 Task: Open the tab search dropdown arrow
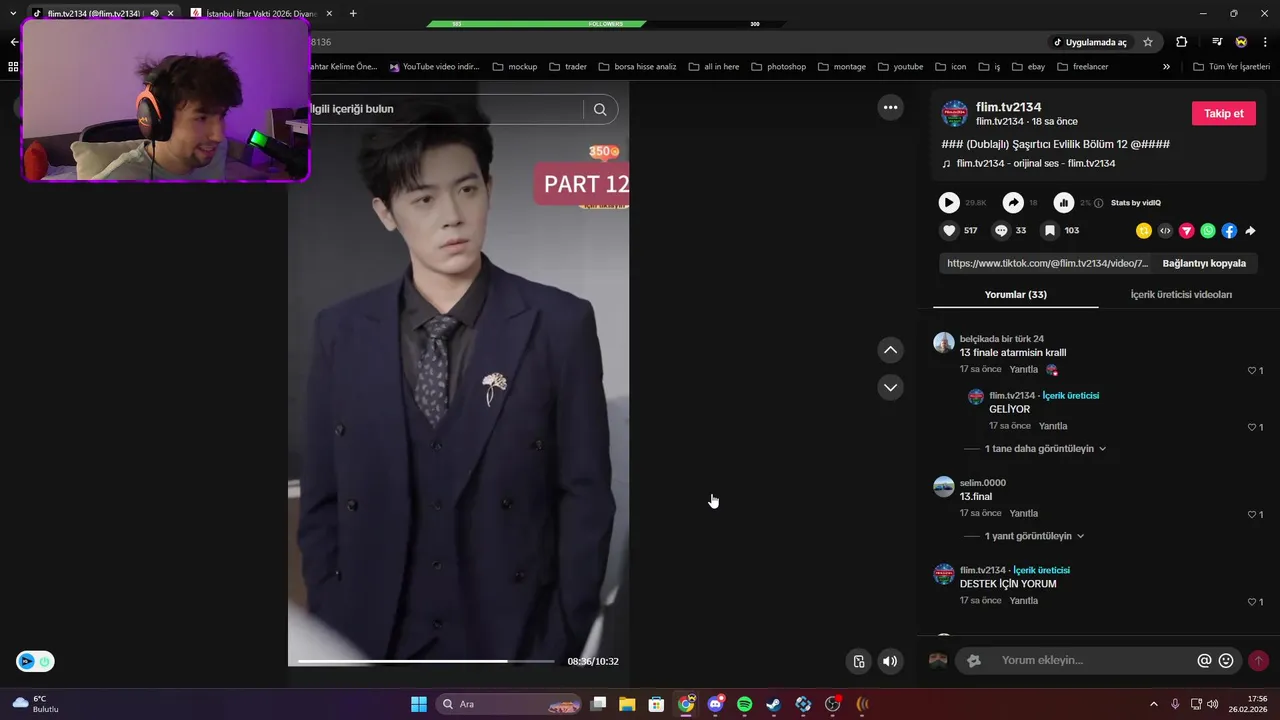coord(13,13)
